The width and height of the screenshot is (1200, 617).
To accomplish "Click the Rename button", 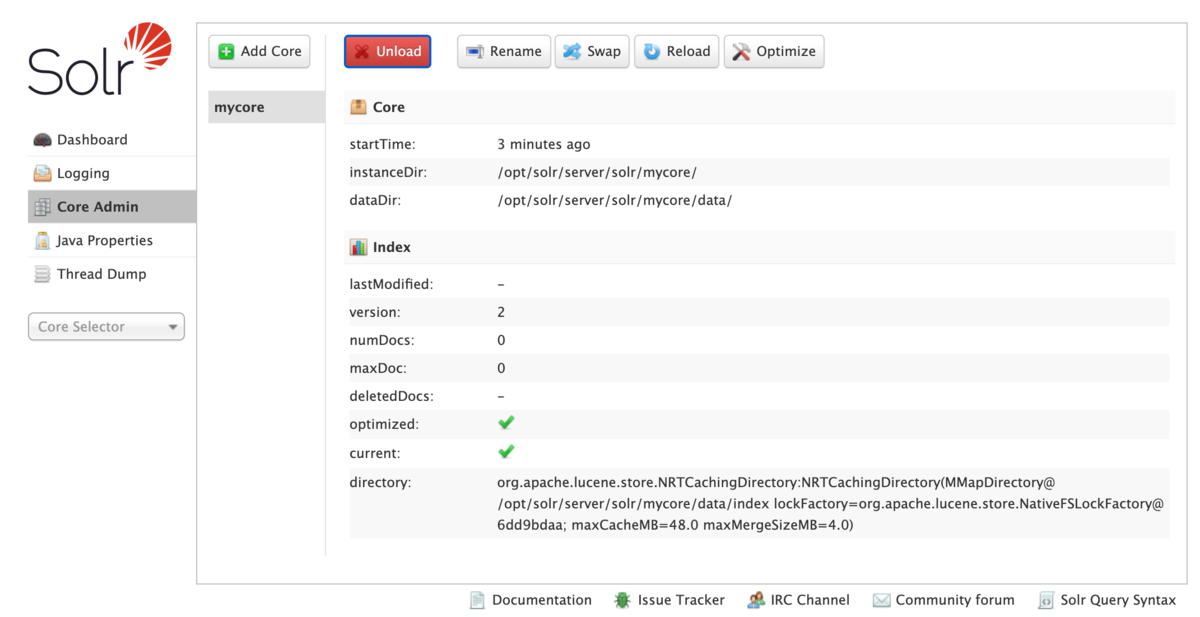I will (504, 51).
